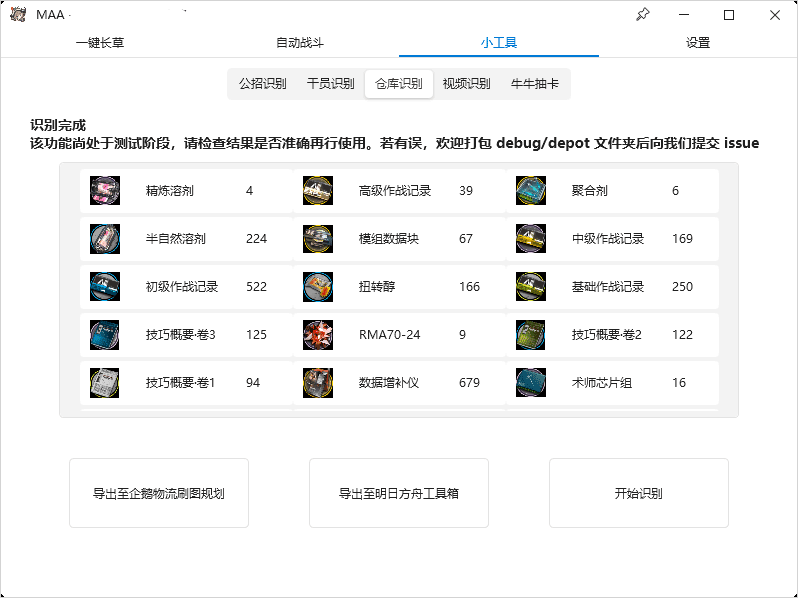Click 导出至企鹅物流刷图规划 button
This screenshot has width=798, height=598.
[x=159, y=493]
